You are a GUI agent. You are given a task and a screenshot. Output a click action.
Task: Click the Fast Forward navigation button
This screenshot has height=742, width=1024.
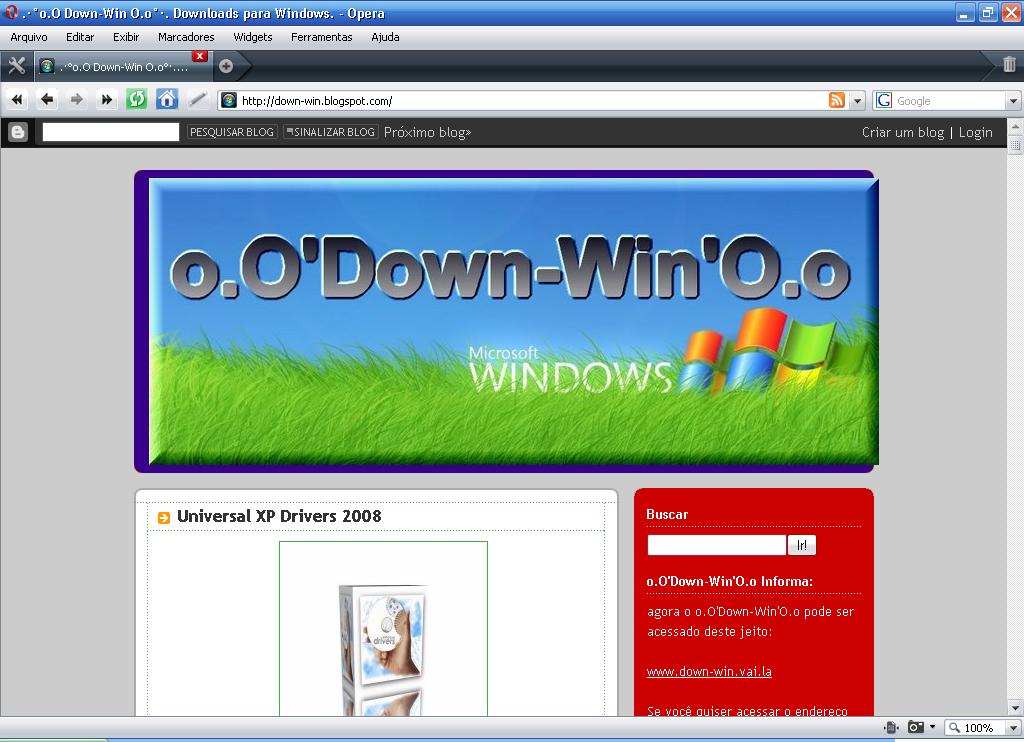106,100
